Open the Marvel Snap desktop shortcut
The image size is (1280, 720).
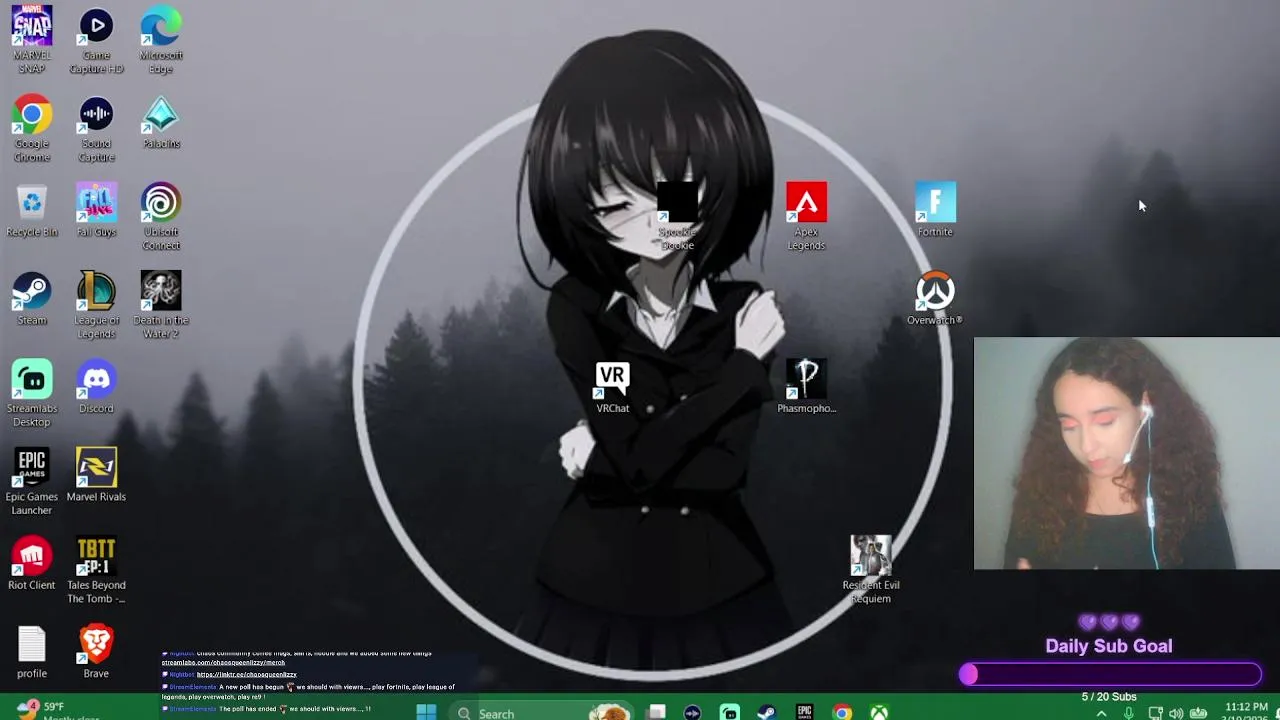[32, 38]
